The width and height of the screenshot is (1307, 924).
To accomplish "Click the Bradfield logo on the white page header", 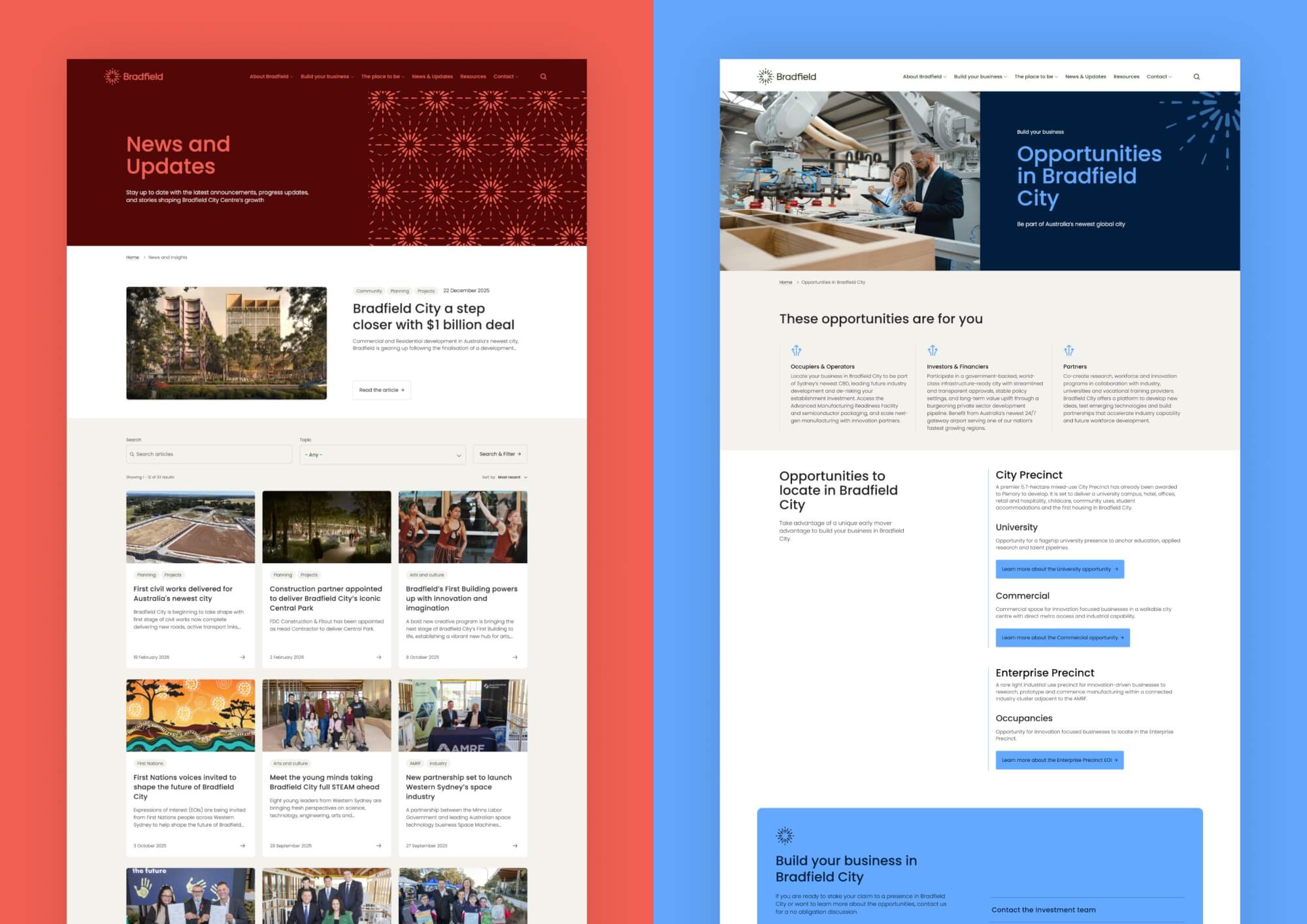I will coord(787,76).
